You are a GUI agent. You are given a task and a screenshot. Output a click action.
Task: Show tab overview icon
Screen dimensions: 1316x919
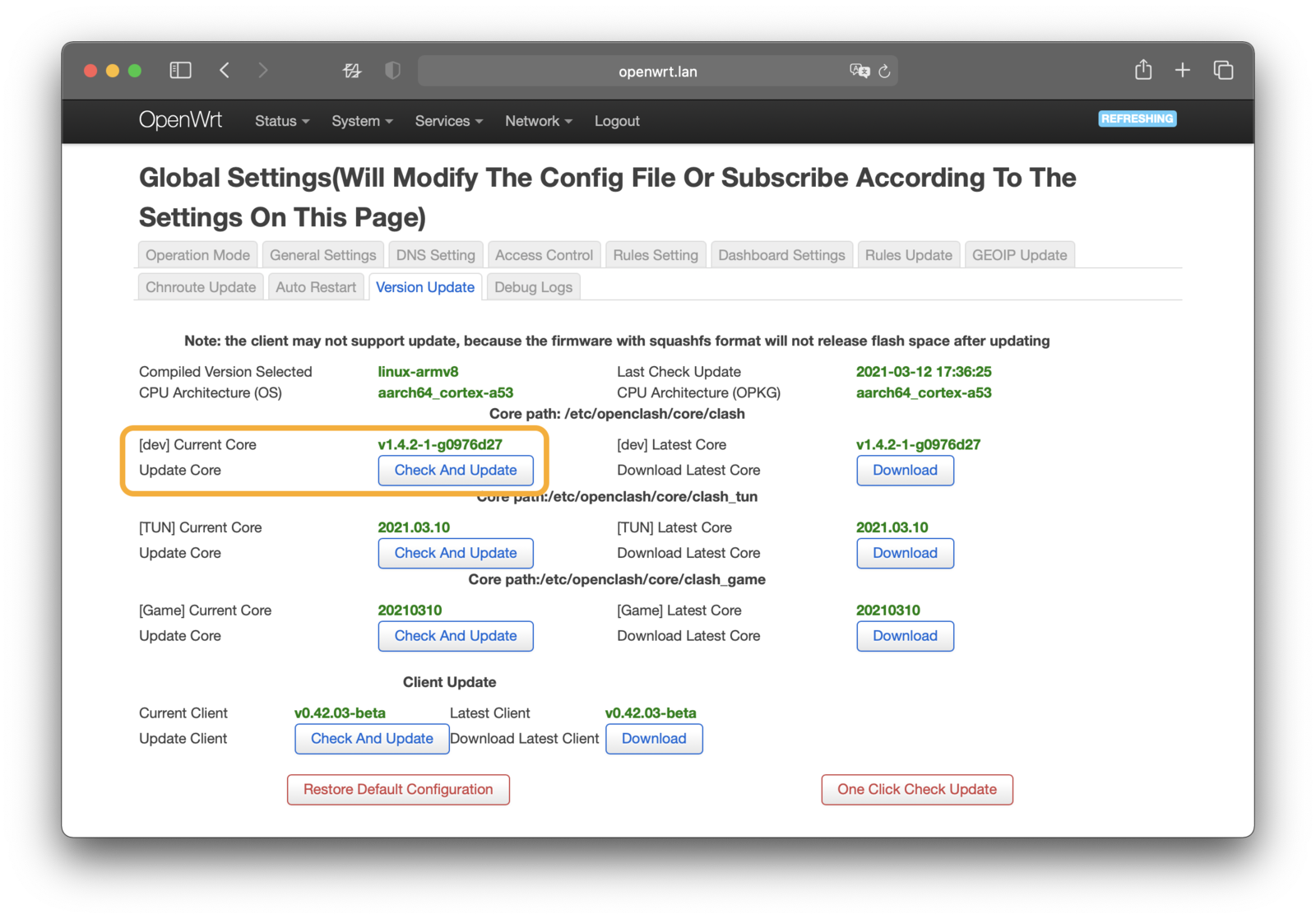1223,71
